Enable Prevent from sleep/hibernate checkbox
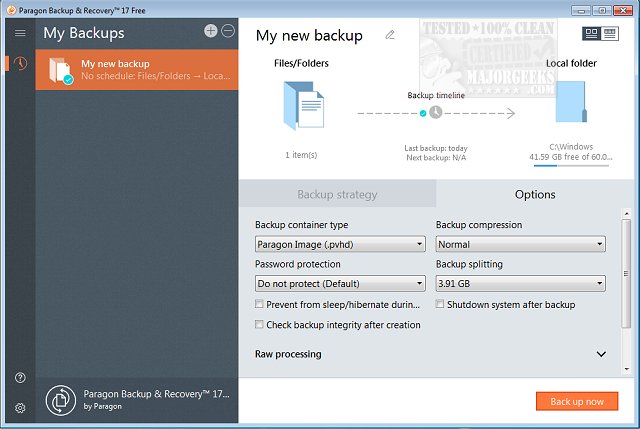 260,304
